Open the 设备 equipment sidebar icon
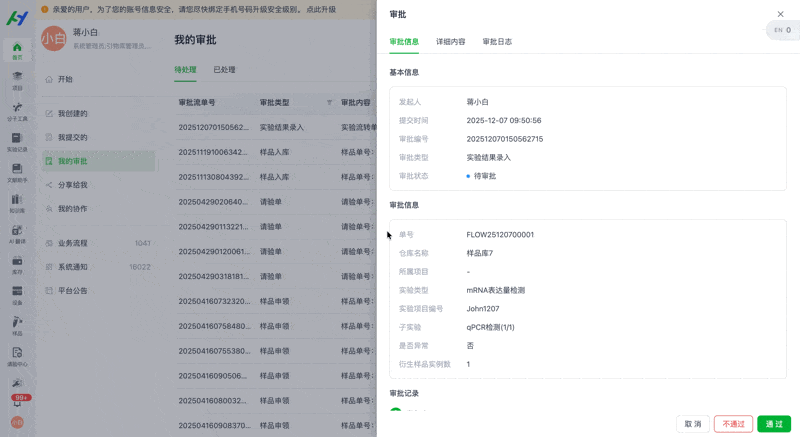This screenshot has height=437, width=800. click(x=17, y=295)
